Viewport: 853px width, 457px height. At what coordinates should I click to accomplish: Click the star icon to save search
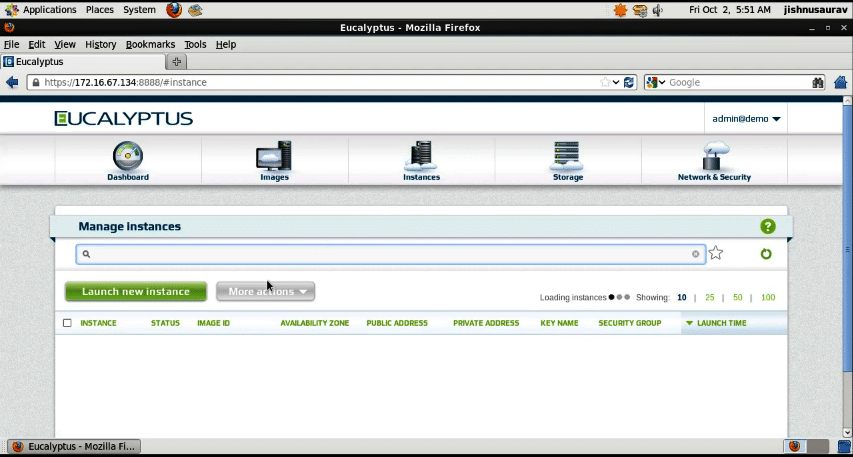pyautogui.click(x=716, y=254)
